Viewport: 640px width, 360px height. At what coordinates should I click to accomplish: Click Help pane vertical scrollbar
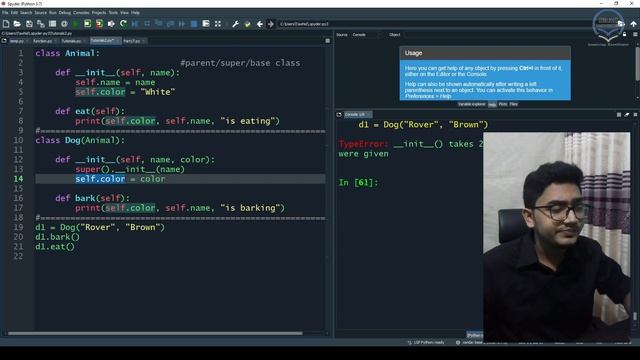[x=638, y=64]
